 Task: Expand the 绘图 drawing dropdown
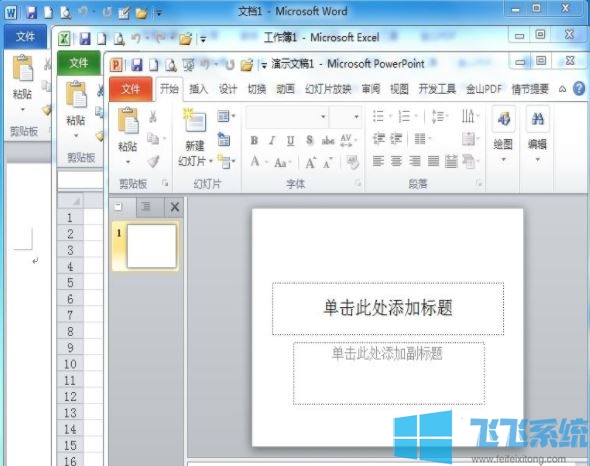(503, 160)
